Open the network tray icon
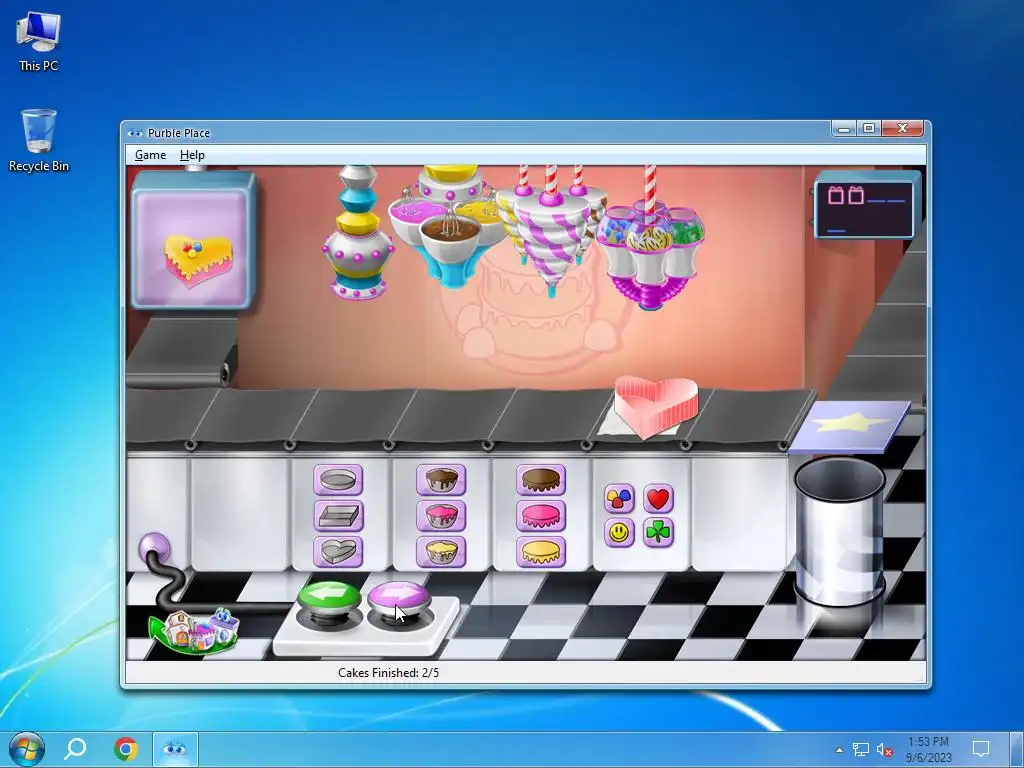The width and height of the screenshot is (1024, 768). coord(861,750)
